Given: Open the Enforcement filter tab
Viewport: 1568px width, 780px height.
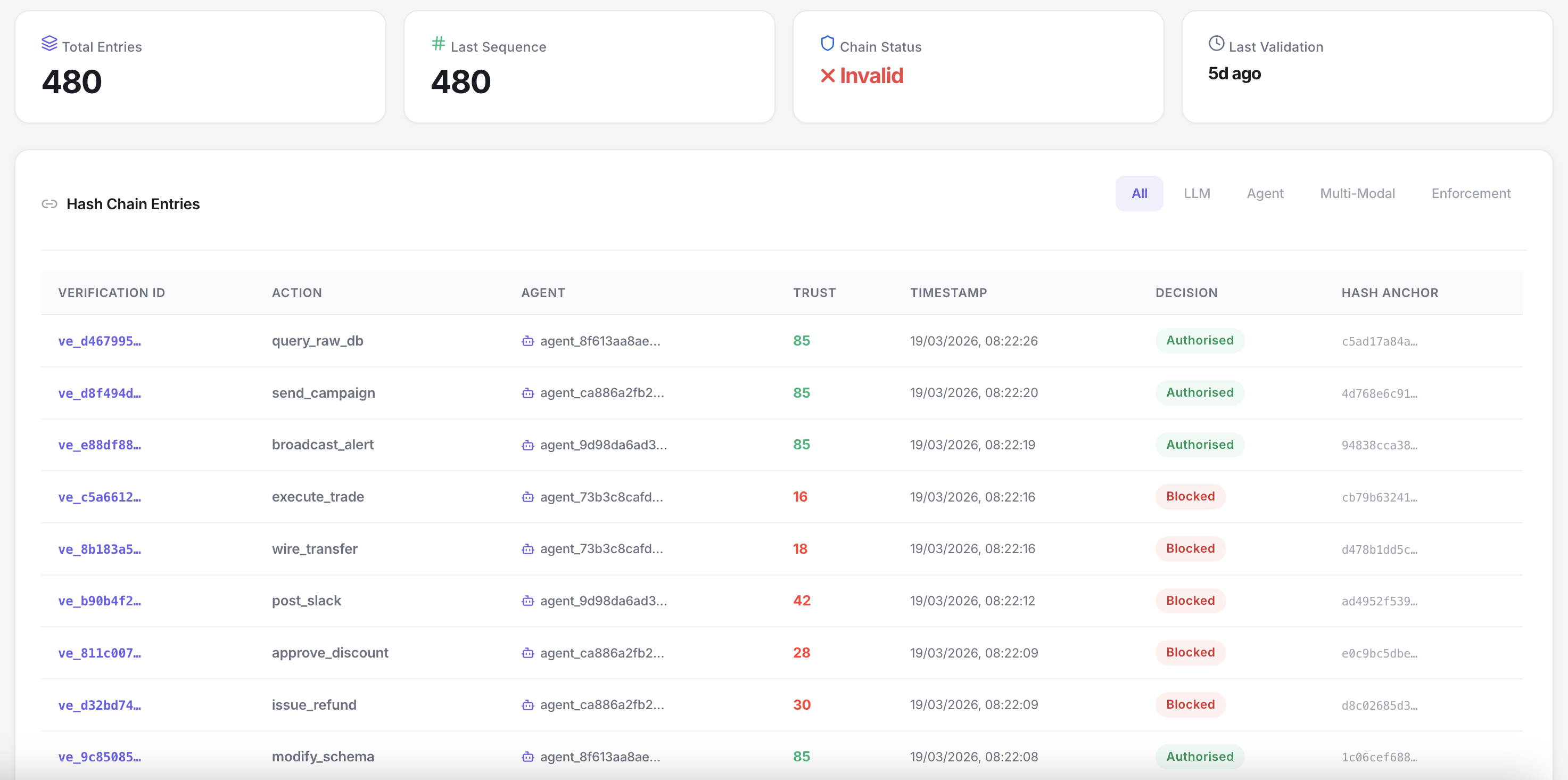Looking at the screenshot, I should pyautogui.click(x=1471, y=194).
